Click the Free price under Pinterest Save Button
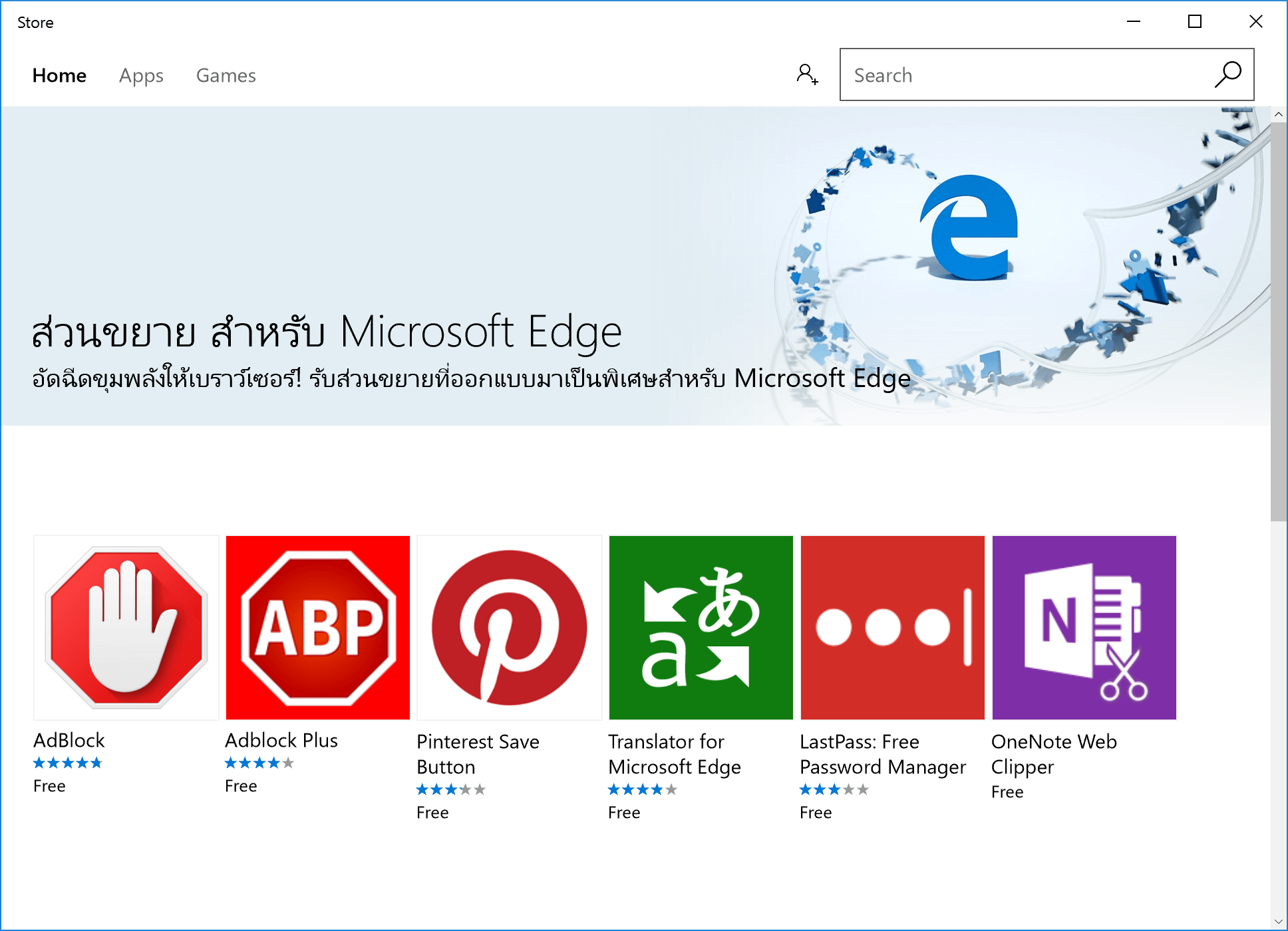This screenshot has width=1288, height=931. pos(432,813)
